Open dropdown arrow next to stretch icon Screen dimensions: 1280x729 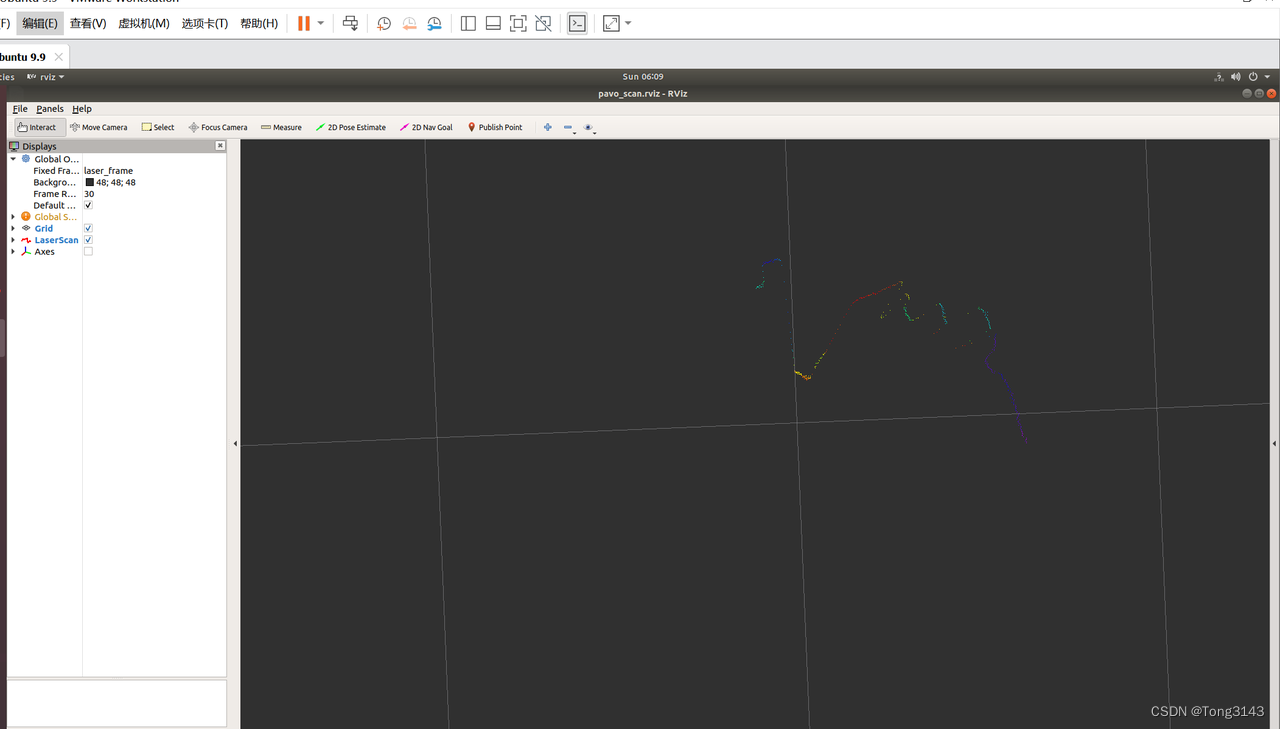coord(628,23)
